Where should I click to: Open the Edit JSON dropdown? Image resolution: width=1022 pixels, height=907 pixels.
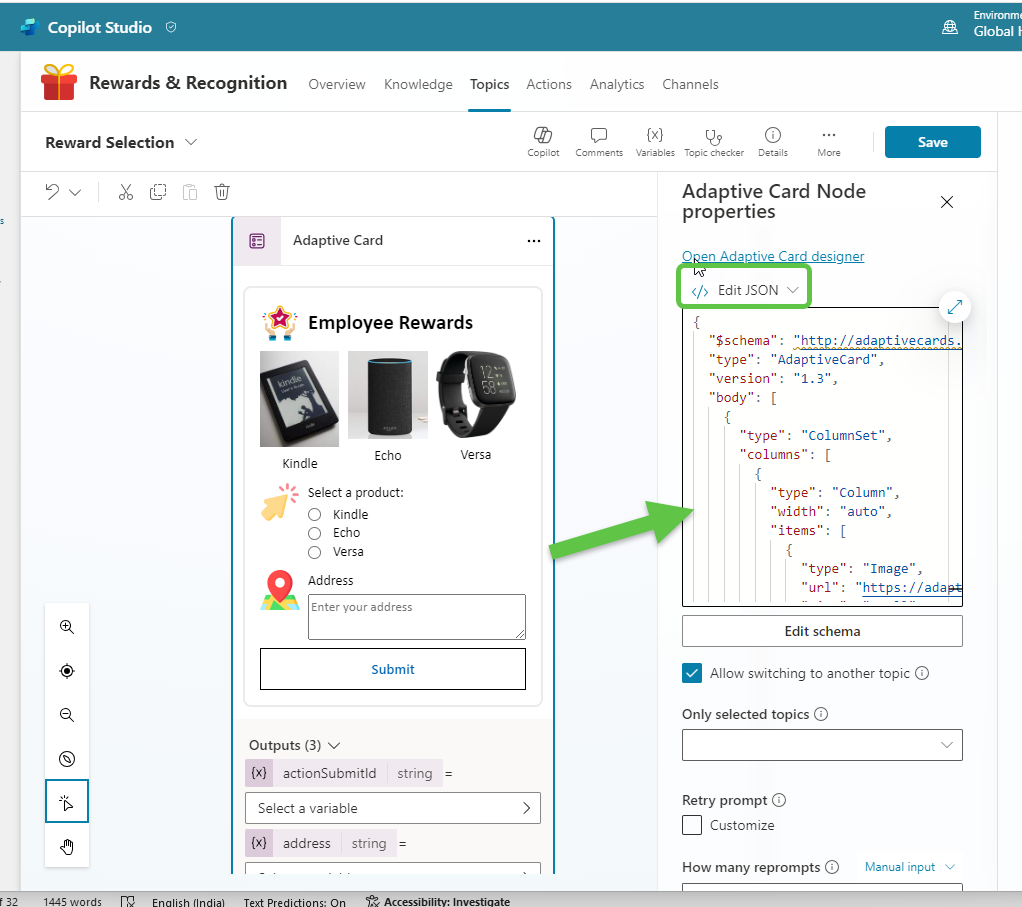pyautogui.click(x=745, y=290)
